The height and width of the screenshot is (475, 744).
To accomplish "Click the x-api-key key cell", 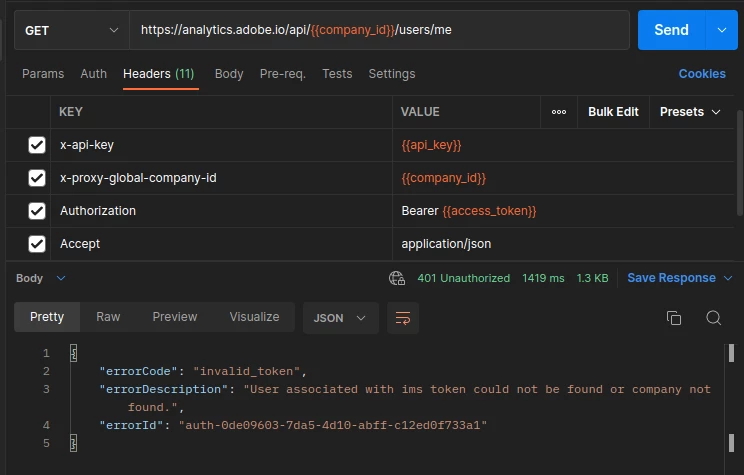I will point(222,145).
